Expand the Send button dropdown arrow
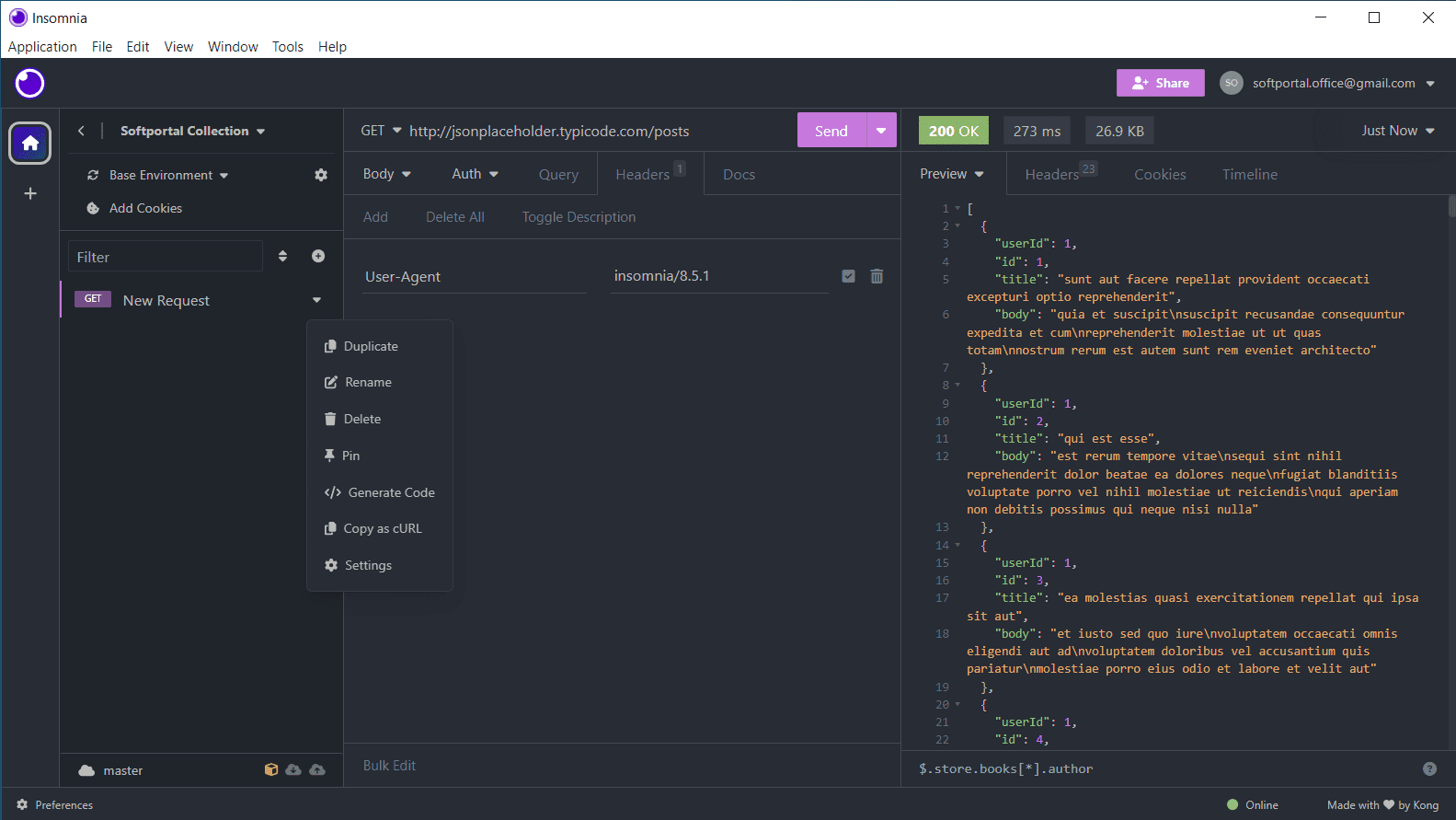The image size is (1456, 820). pos(881,131)
